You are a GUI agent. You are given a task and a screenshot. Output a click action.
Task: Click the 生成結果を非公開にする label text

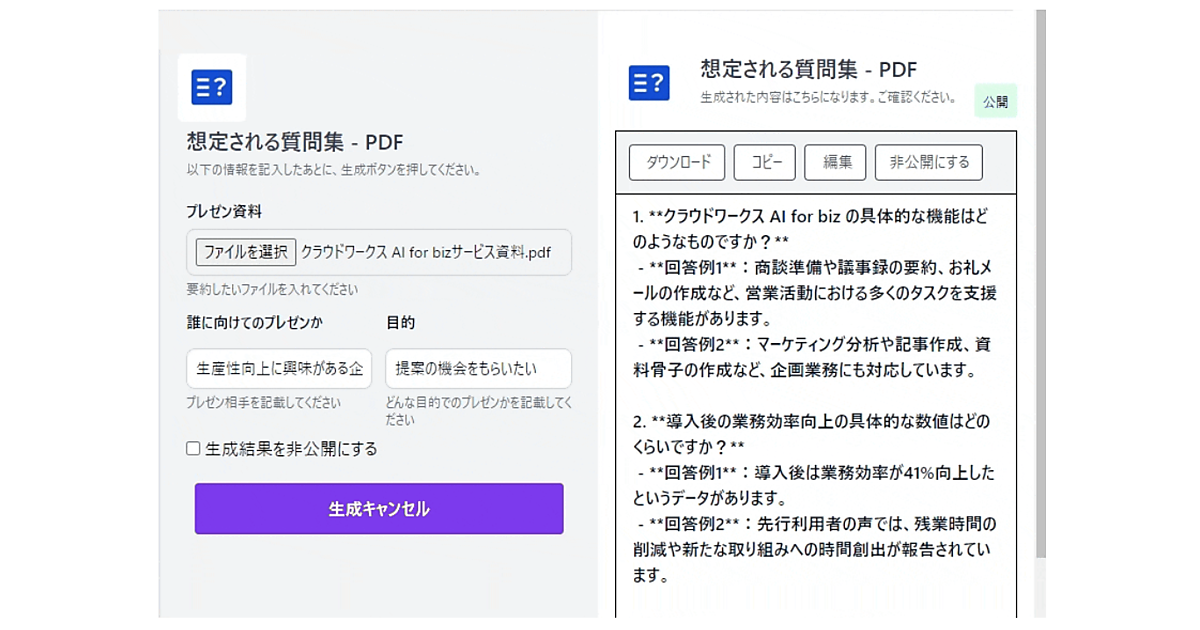291,449
